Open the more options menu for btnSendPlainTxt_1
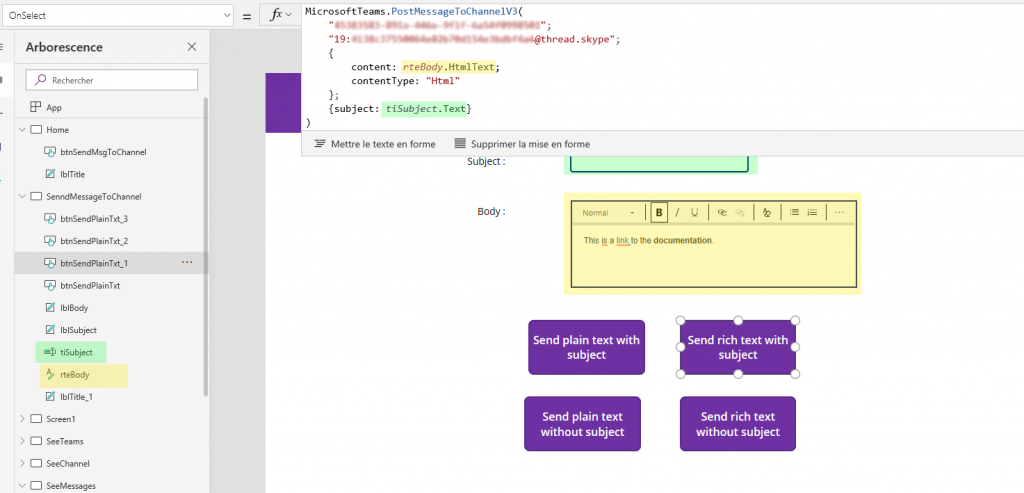Screen dimensions: 1024x493 187,262
